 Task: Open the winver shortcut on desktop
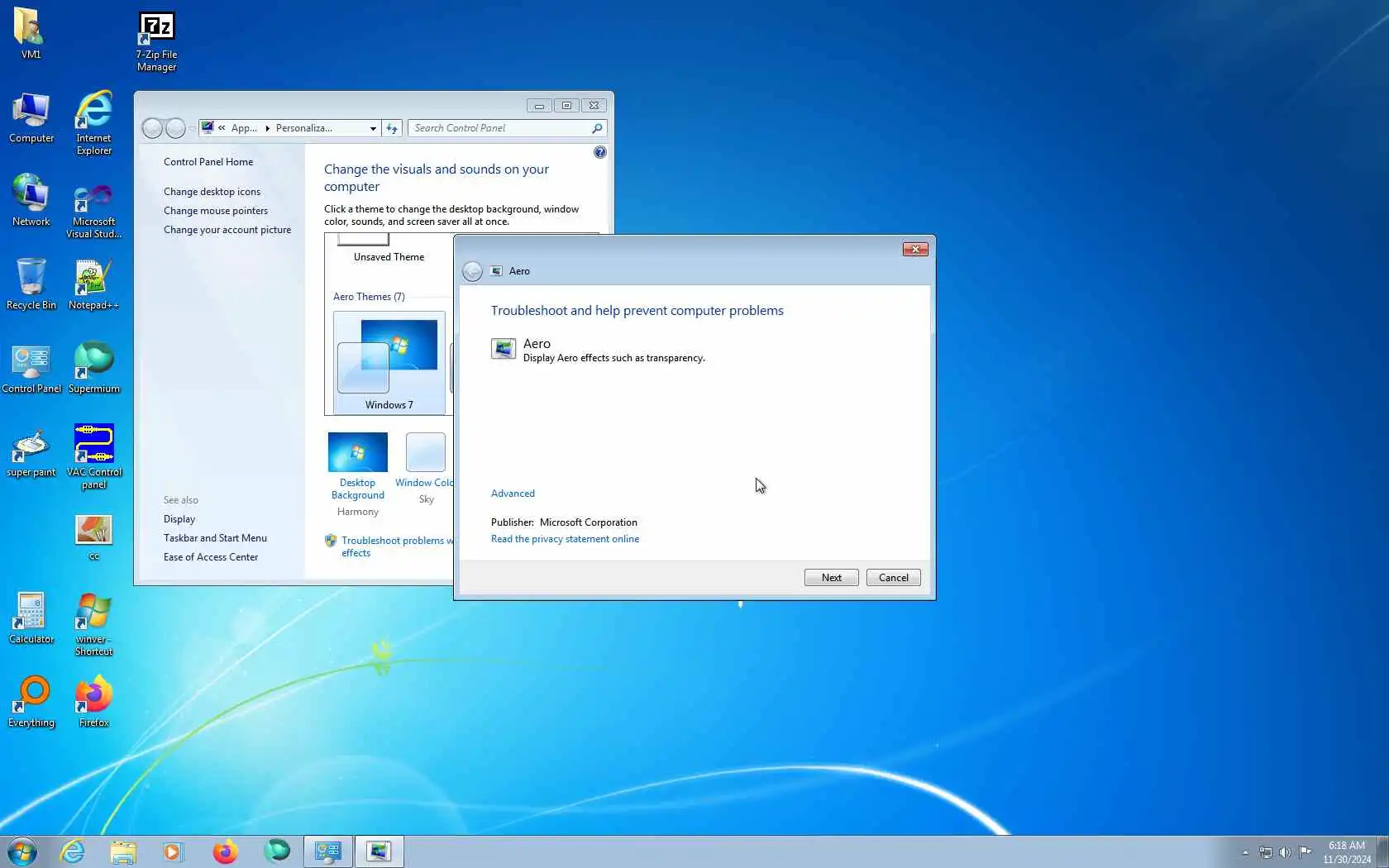[x=93, y=623]
